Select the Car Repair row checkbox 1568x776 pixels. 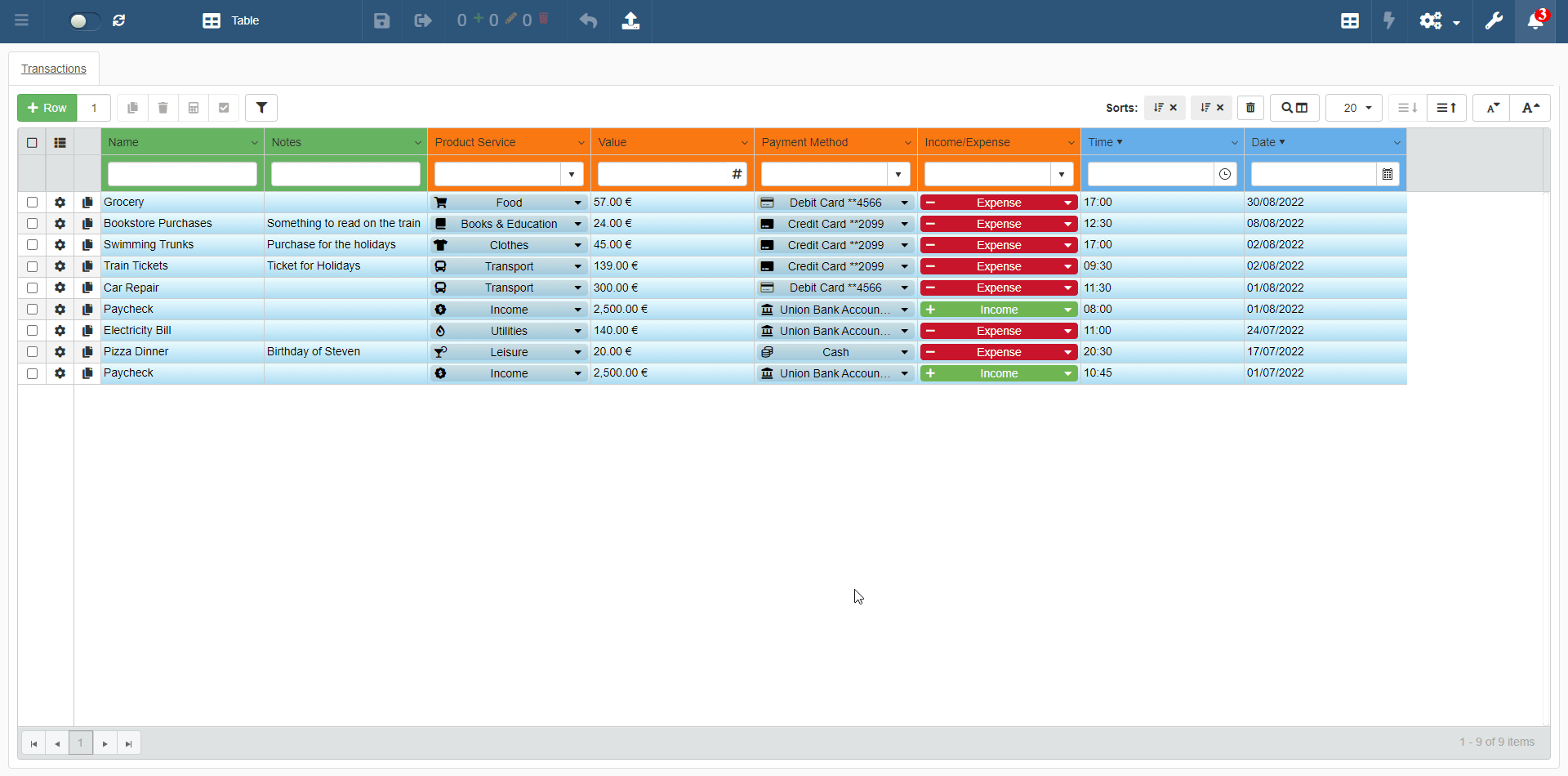coord(32,288)
